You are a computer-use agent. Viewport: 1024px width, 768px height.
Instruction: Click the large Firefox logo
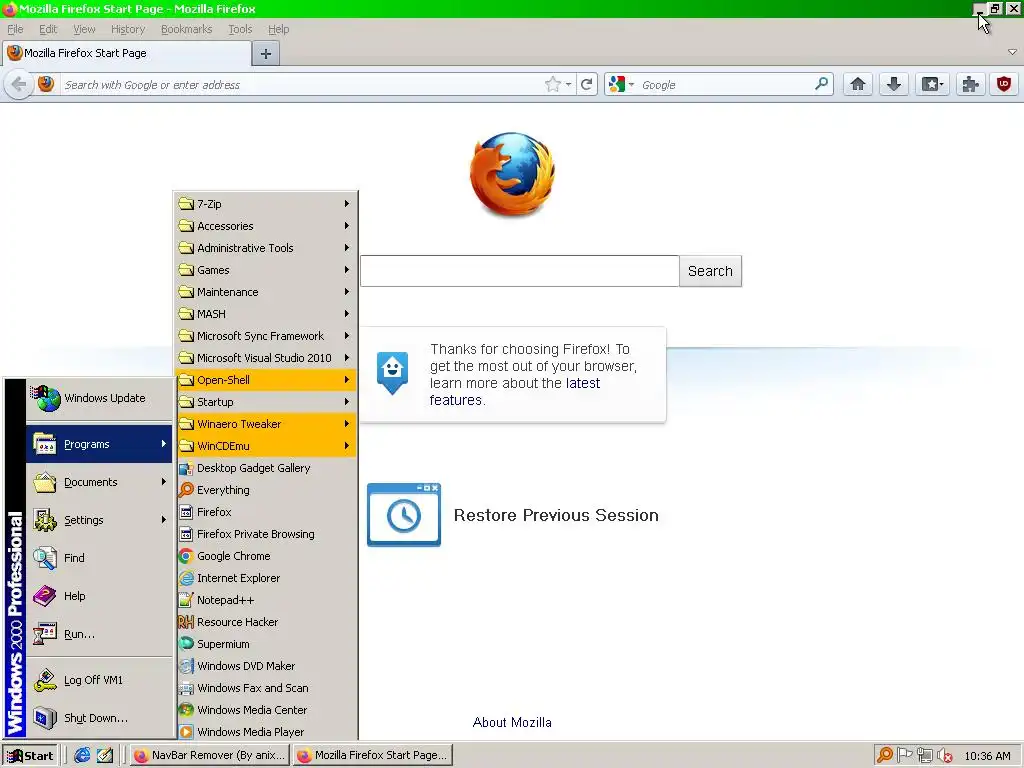(x=512, y=174)
